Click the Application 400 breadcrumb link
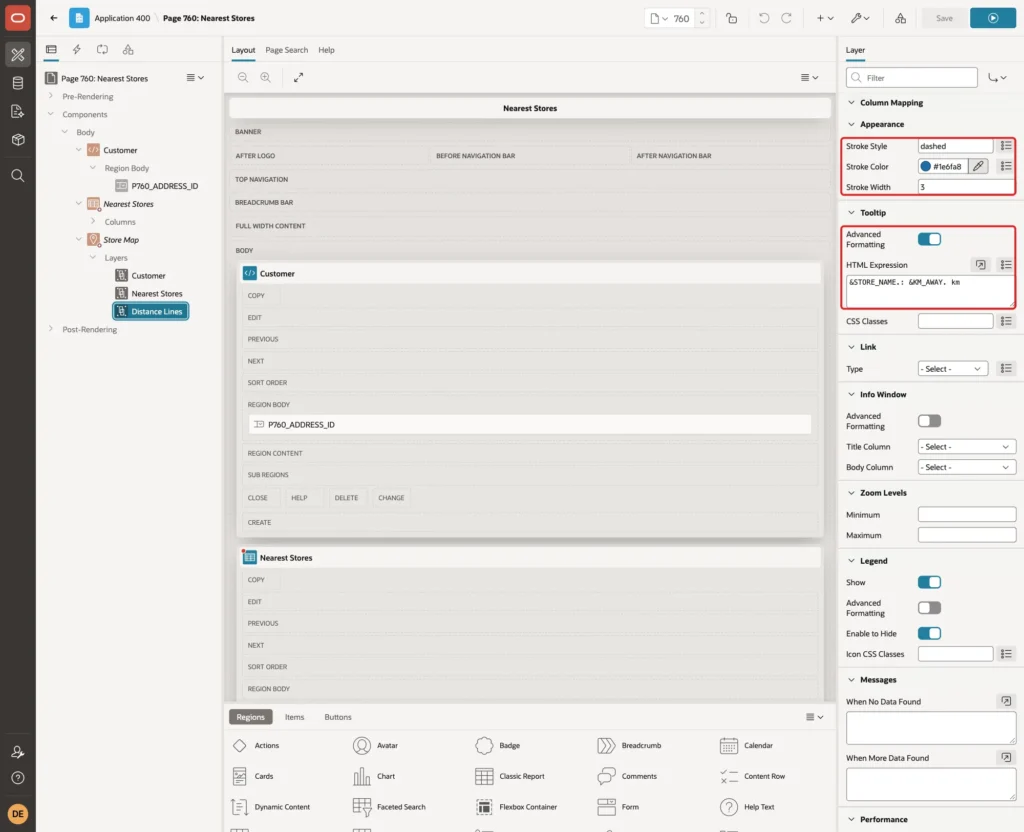 (122, 18)
